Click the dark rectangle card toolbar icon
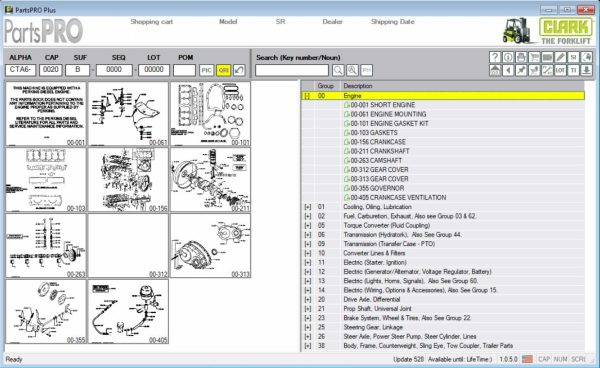The image size is (600, 368). coord(547,57)
